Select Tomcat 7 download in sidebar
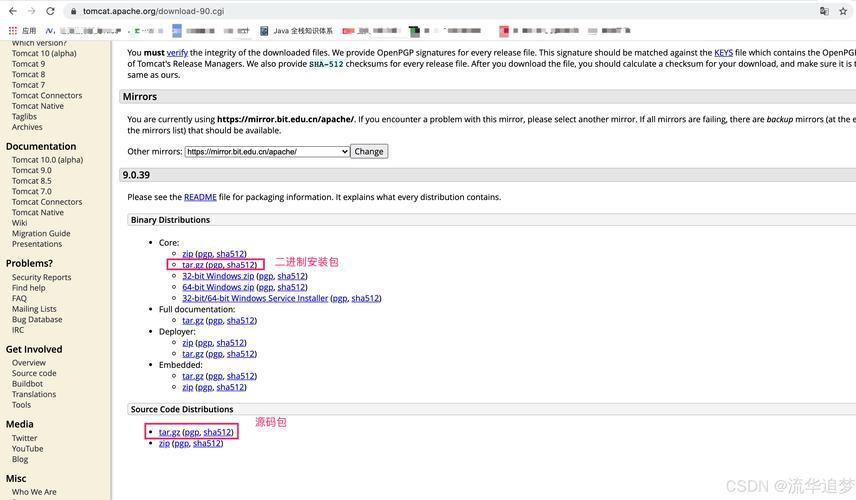The width and height of the screenshot is (856, 500). [28, 85]
